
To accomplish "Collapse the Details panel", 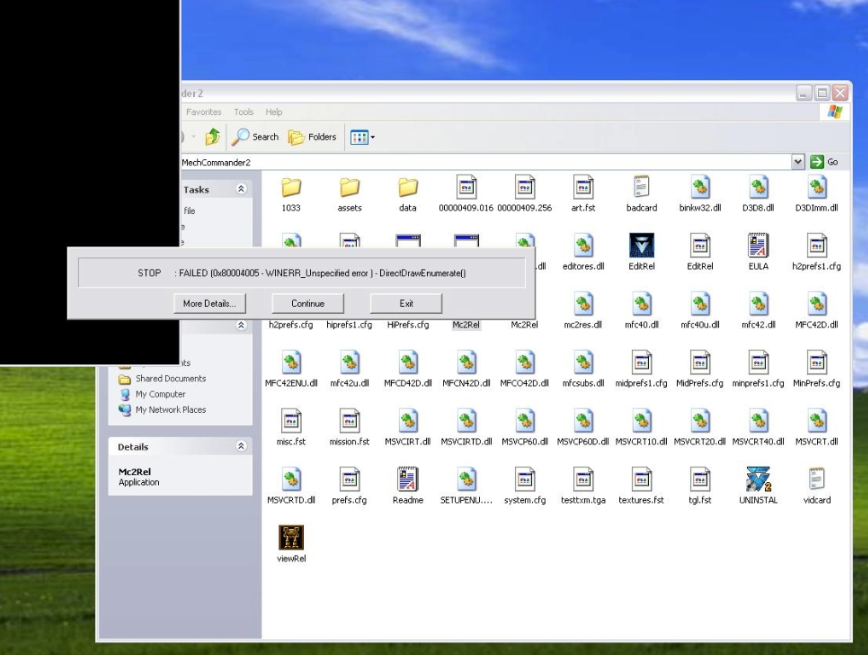I will (x=241, y=447).
